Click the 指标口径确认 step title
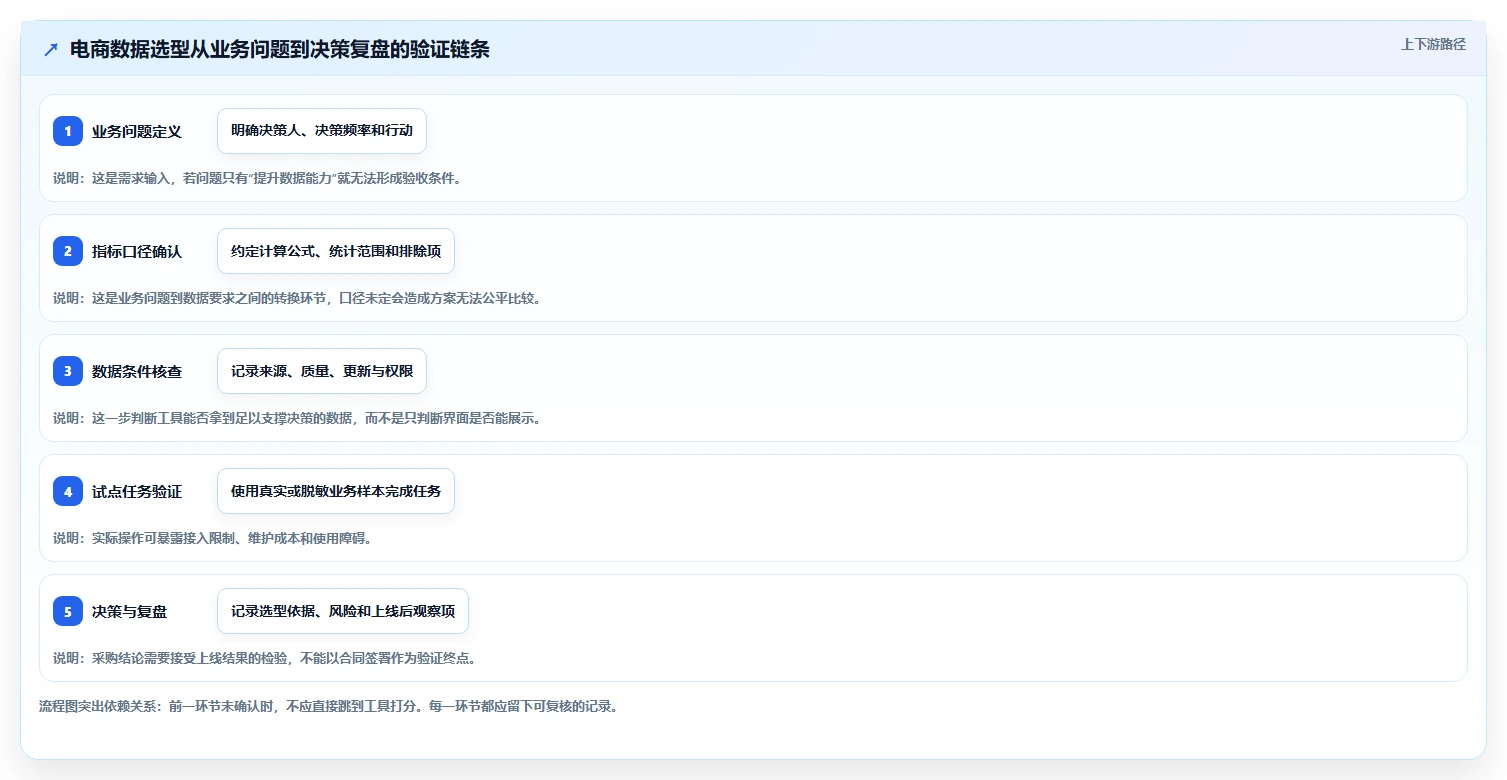1507x780 pixels. [x=137, y=252]
